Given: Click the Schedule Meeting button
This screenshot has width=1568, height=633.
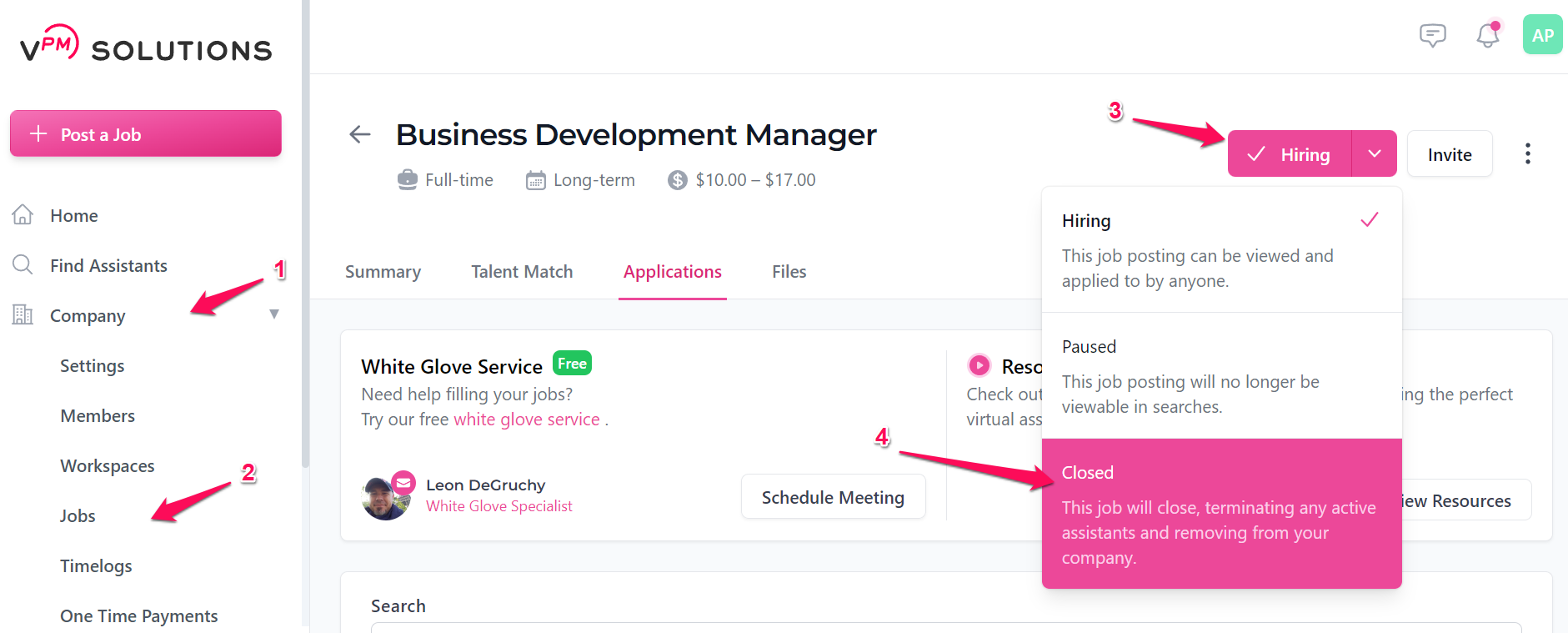Looking at the screenshot, I should (832, 496).
